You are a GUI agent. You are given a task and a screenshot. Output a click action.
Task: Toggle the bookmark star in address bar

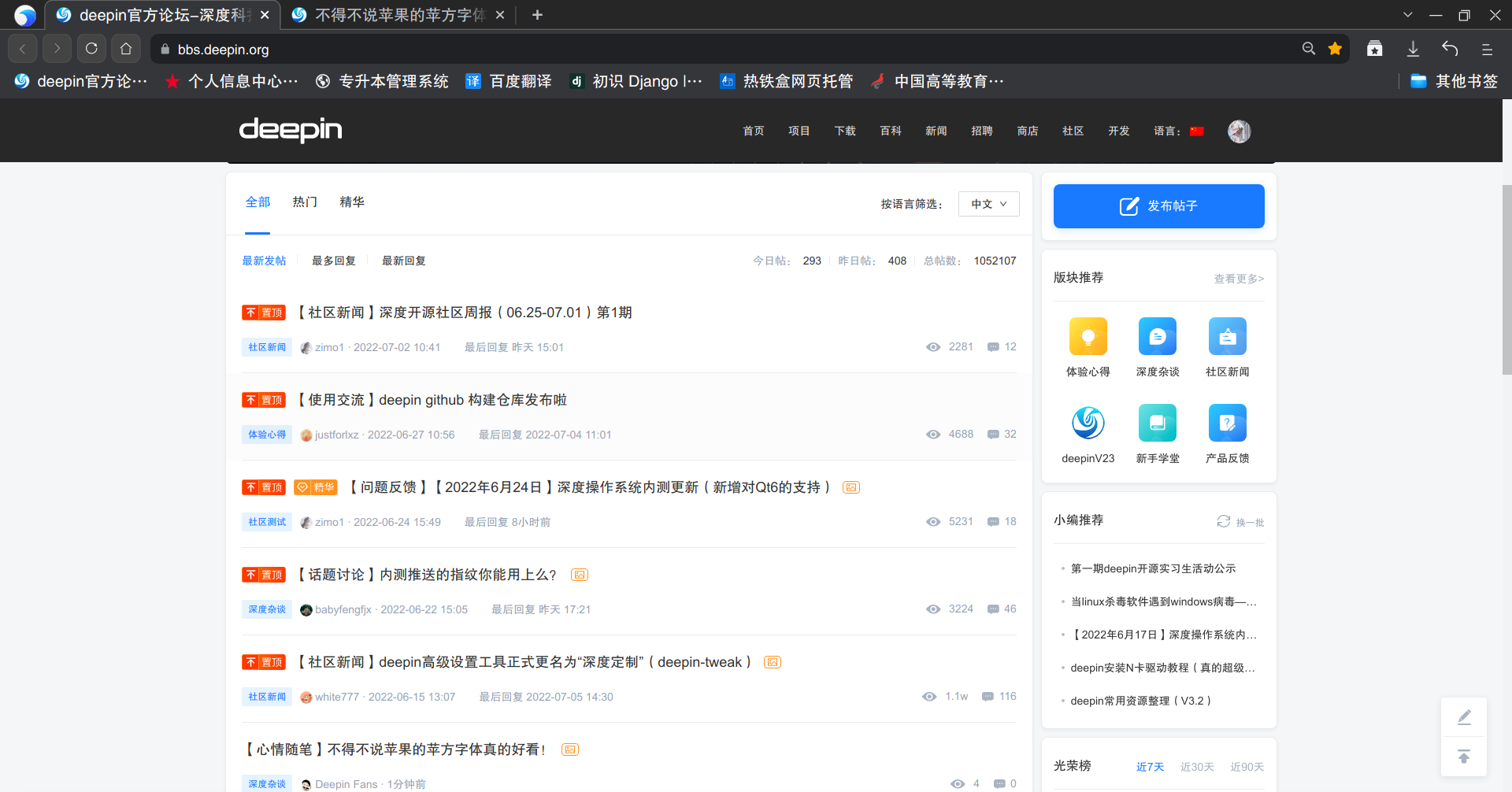[x=1335, y=49]
